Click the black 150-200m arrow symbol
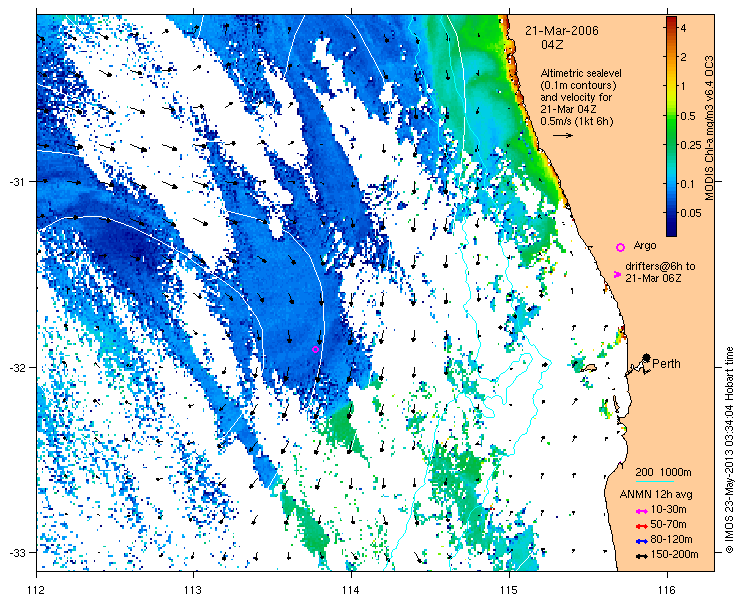This screenshot has width=740, height=600. click(641, 556)
